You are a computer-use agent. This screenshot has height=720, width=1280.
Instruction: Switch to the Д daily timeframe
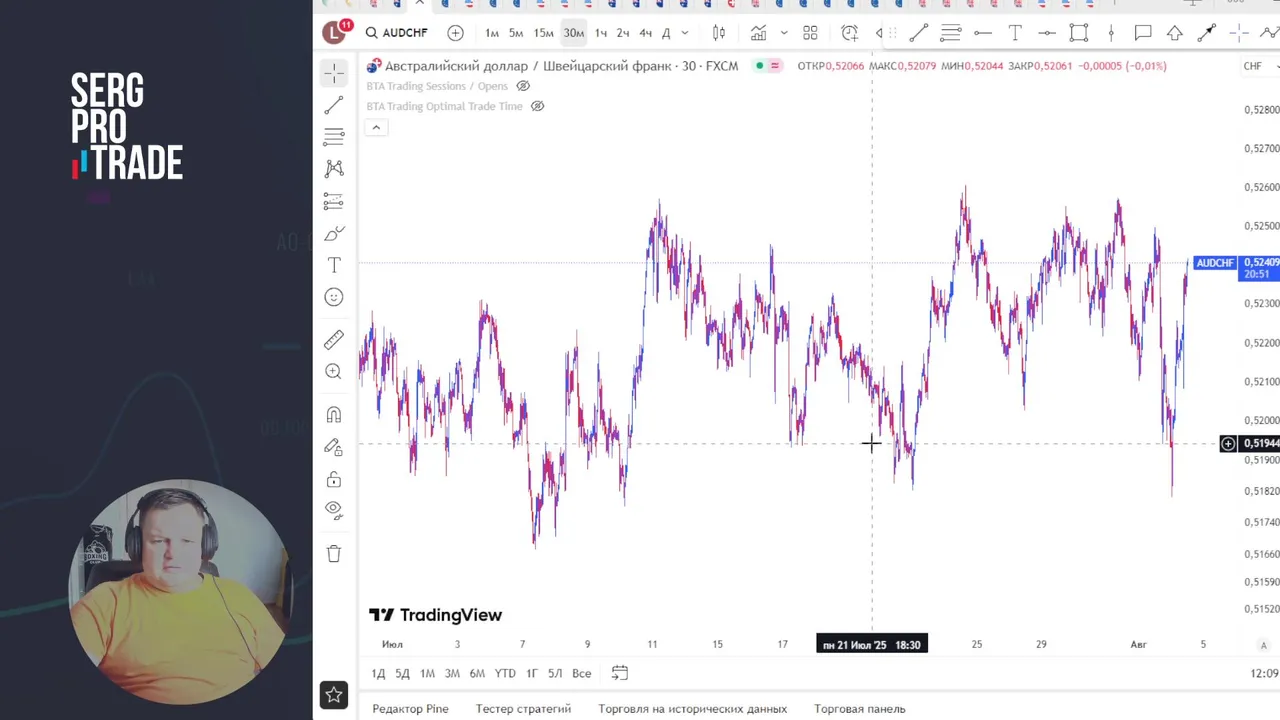[x=666, y=33]
